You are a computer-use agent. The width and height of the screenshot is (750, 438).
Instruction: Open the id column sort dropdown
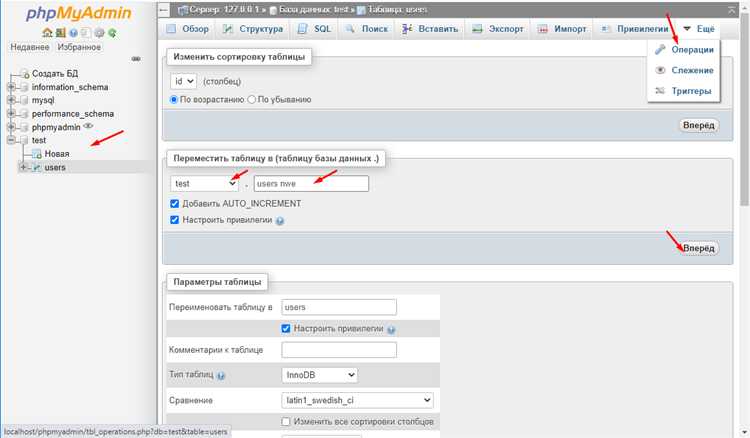(x=184, y=81)
